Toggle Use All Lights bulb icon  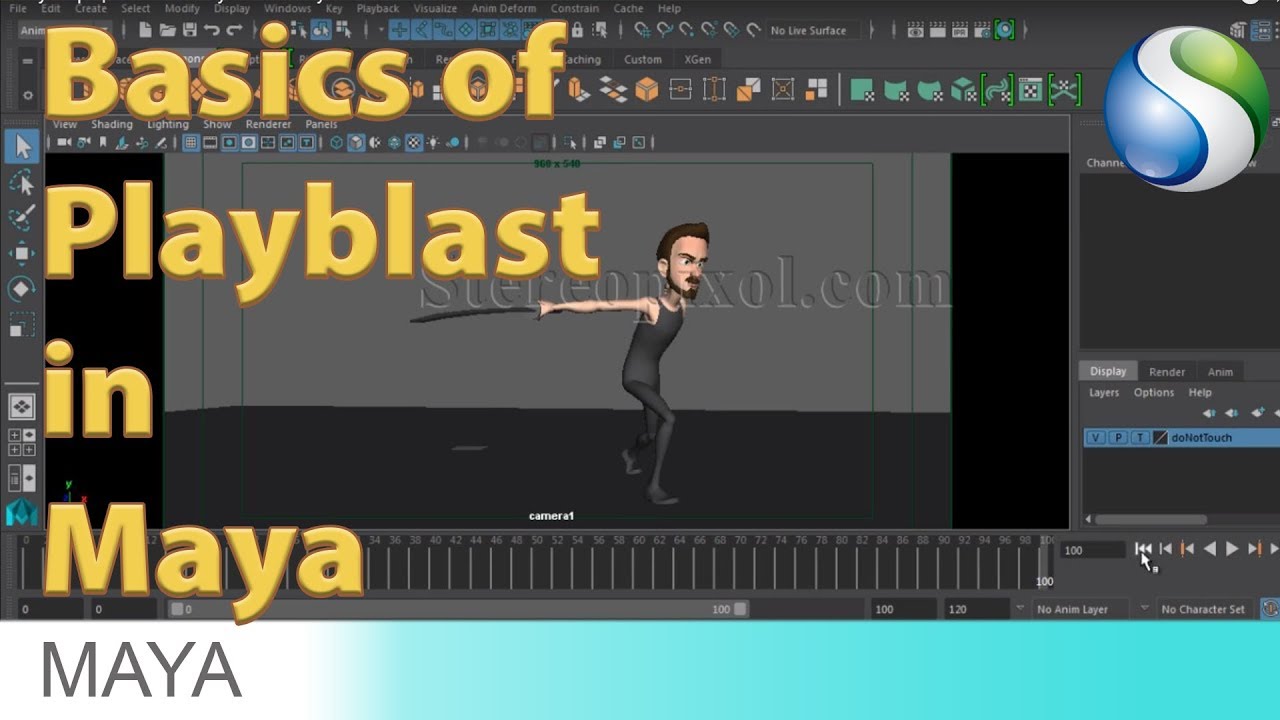click(x=434, y=143)
